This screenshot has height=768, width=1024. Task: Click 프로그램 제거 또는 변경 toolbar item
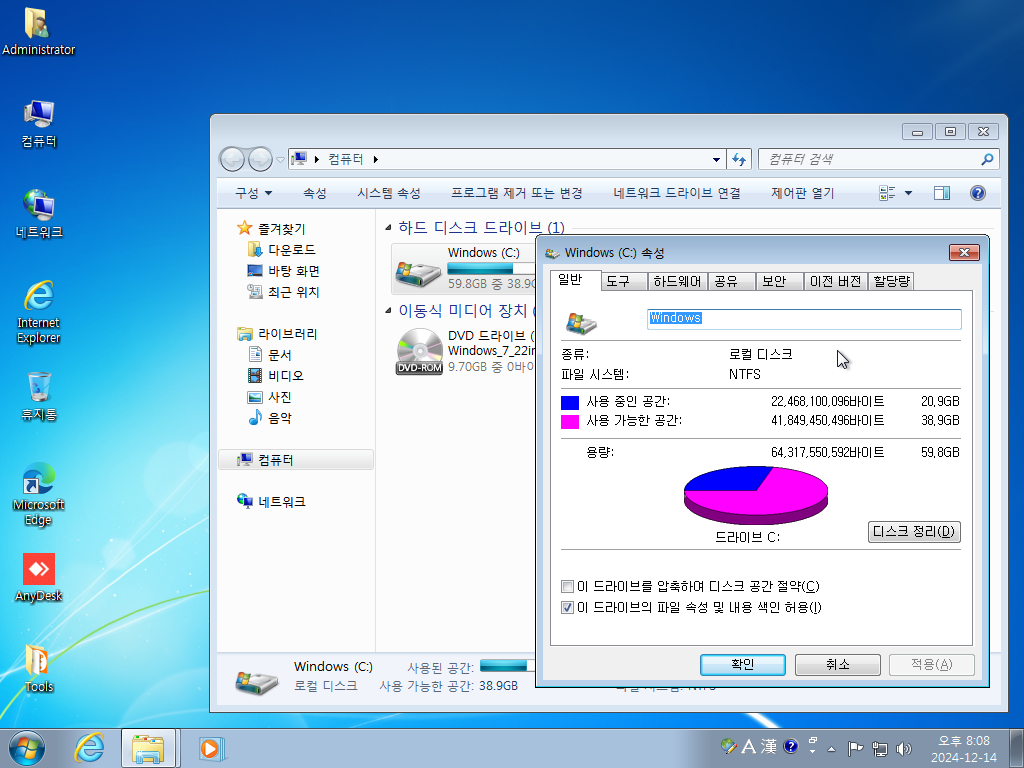point(517,193)
